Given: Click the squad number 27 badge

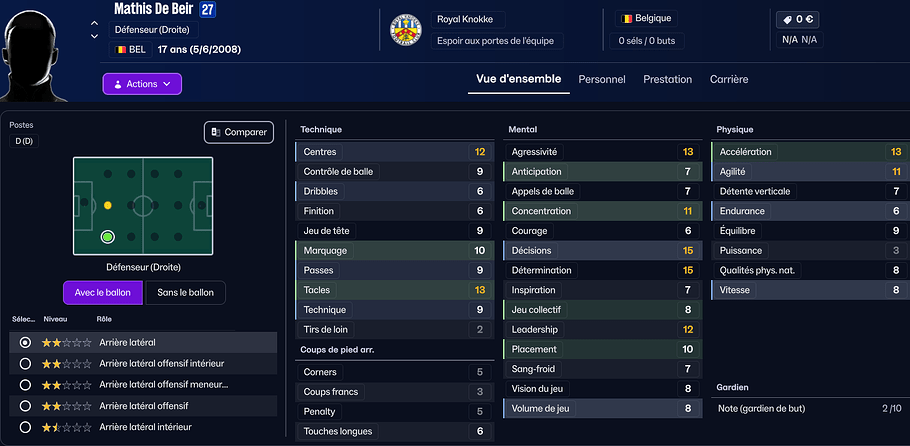Looking at the screenshot, I should (207, 9).
